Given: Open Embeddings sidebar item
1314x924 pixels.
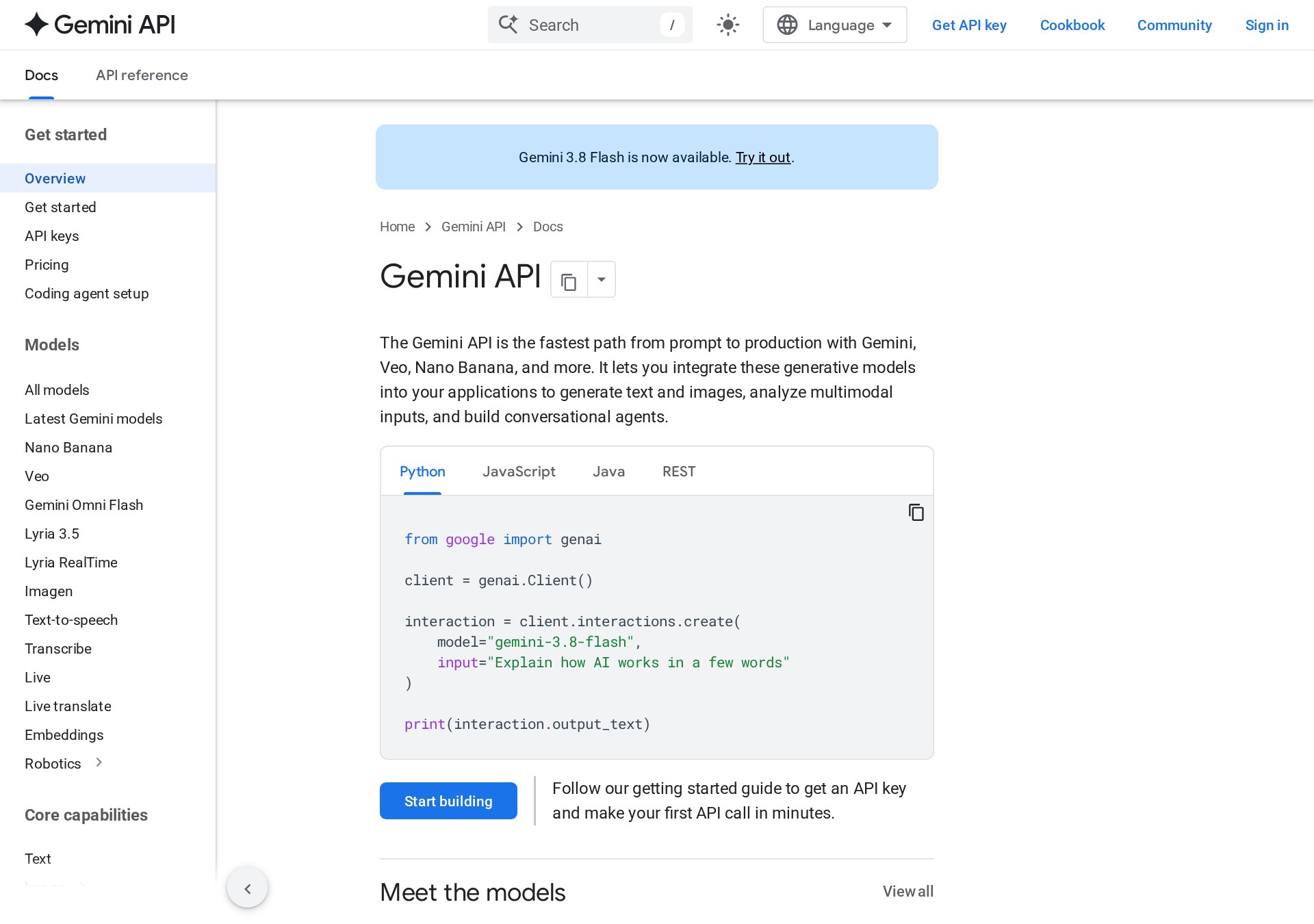Looking at the screenshot, I should [x=64, y=735].
